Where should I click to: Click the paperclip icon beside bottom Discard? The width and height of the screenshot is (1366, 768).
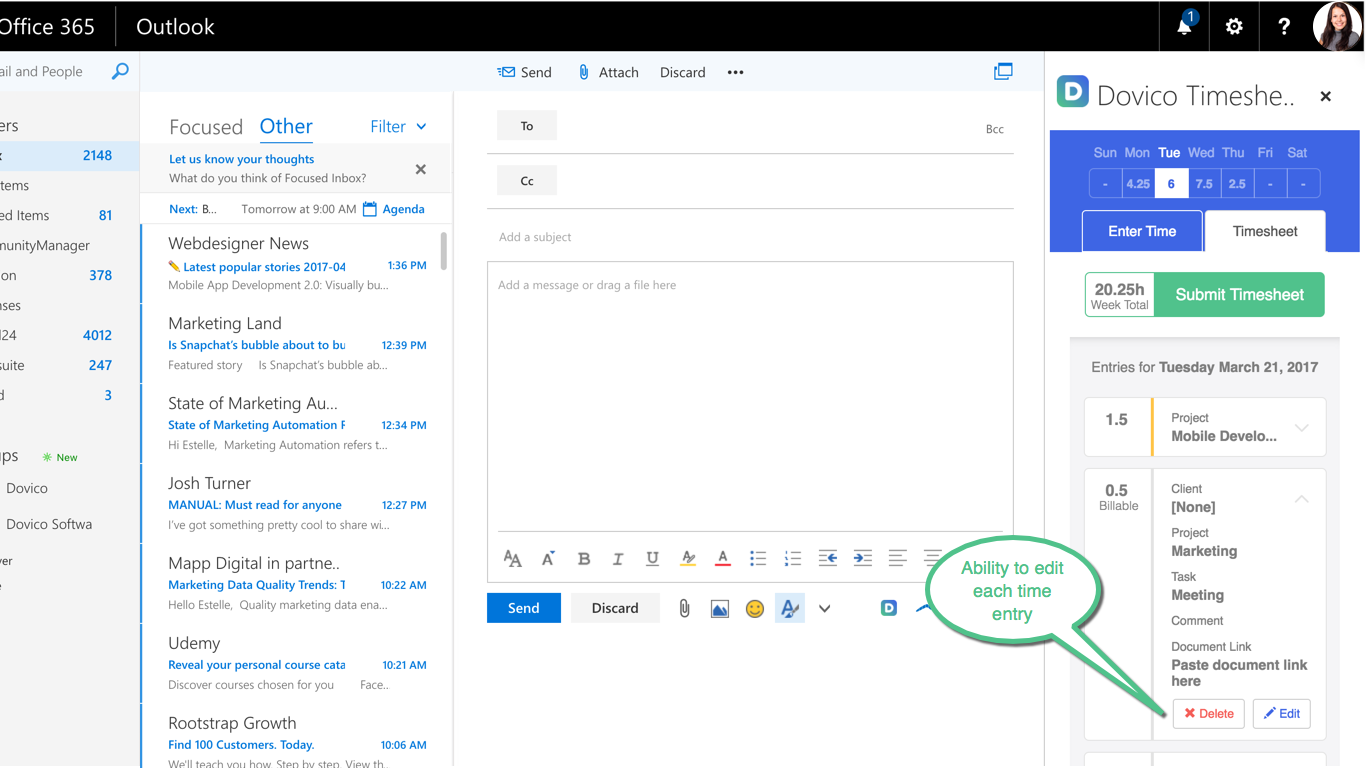click(x=684, y=608)
